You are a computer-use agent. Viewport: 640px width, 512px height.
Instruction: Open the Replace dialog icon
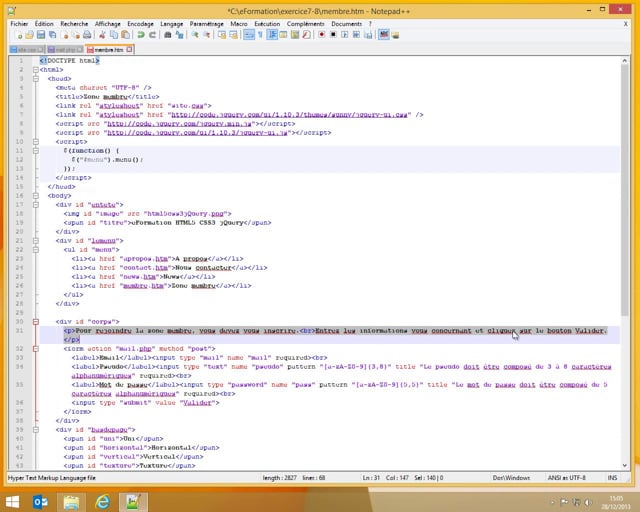180,35
